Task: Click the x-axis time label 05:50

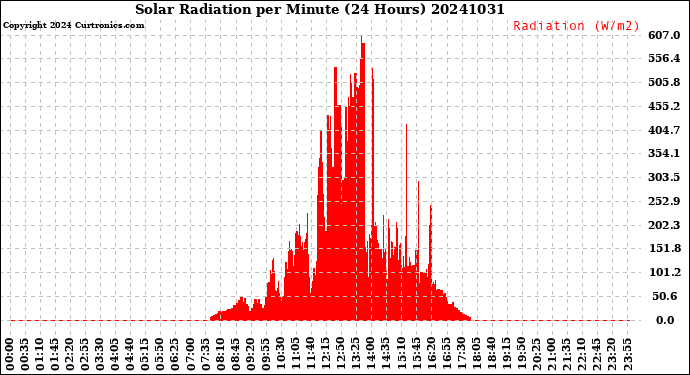Action: point(161,355)
